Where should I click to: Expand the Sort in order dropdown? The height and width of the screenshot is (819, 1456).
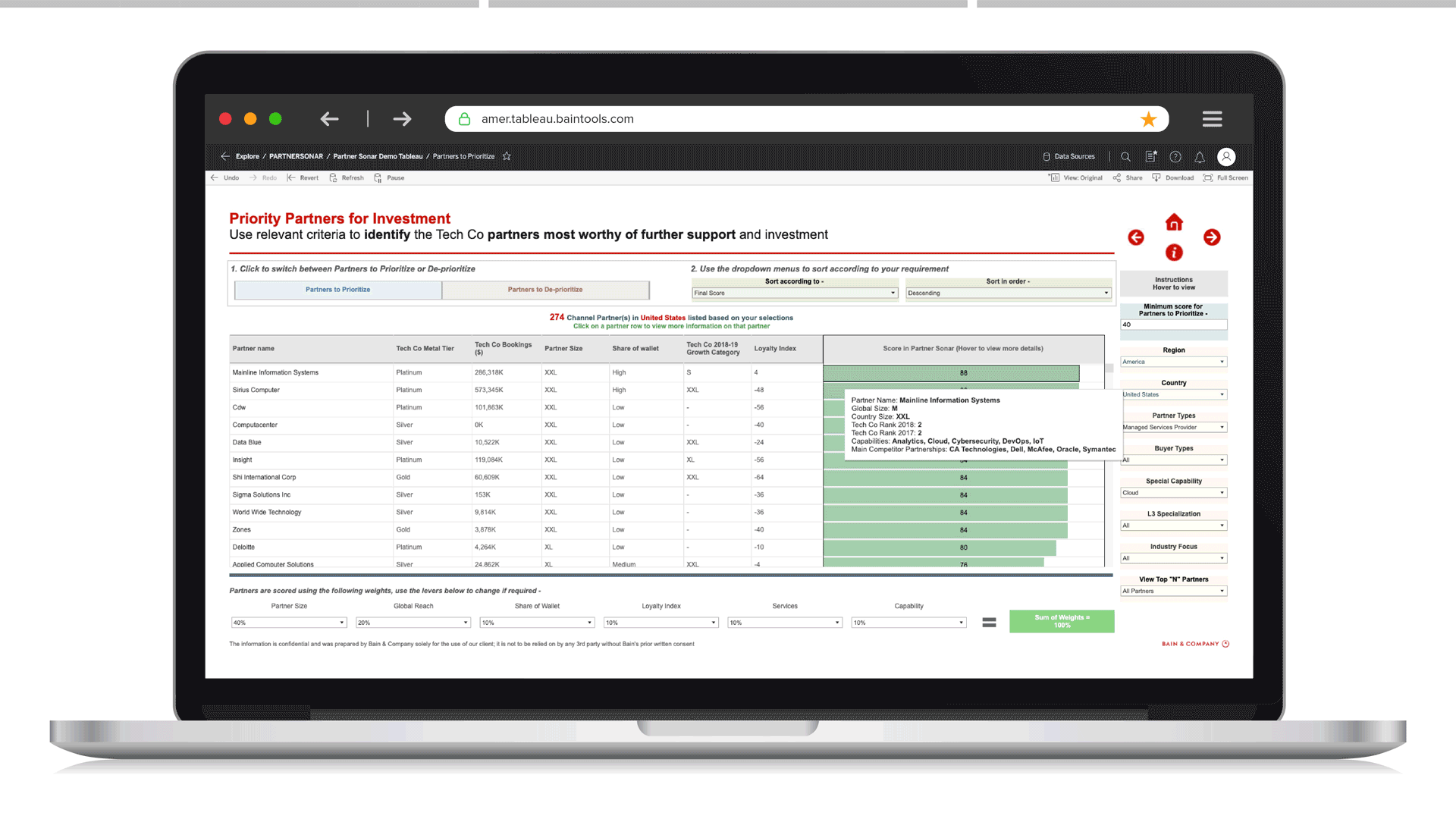pos(1009,293)
